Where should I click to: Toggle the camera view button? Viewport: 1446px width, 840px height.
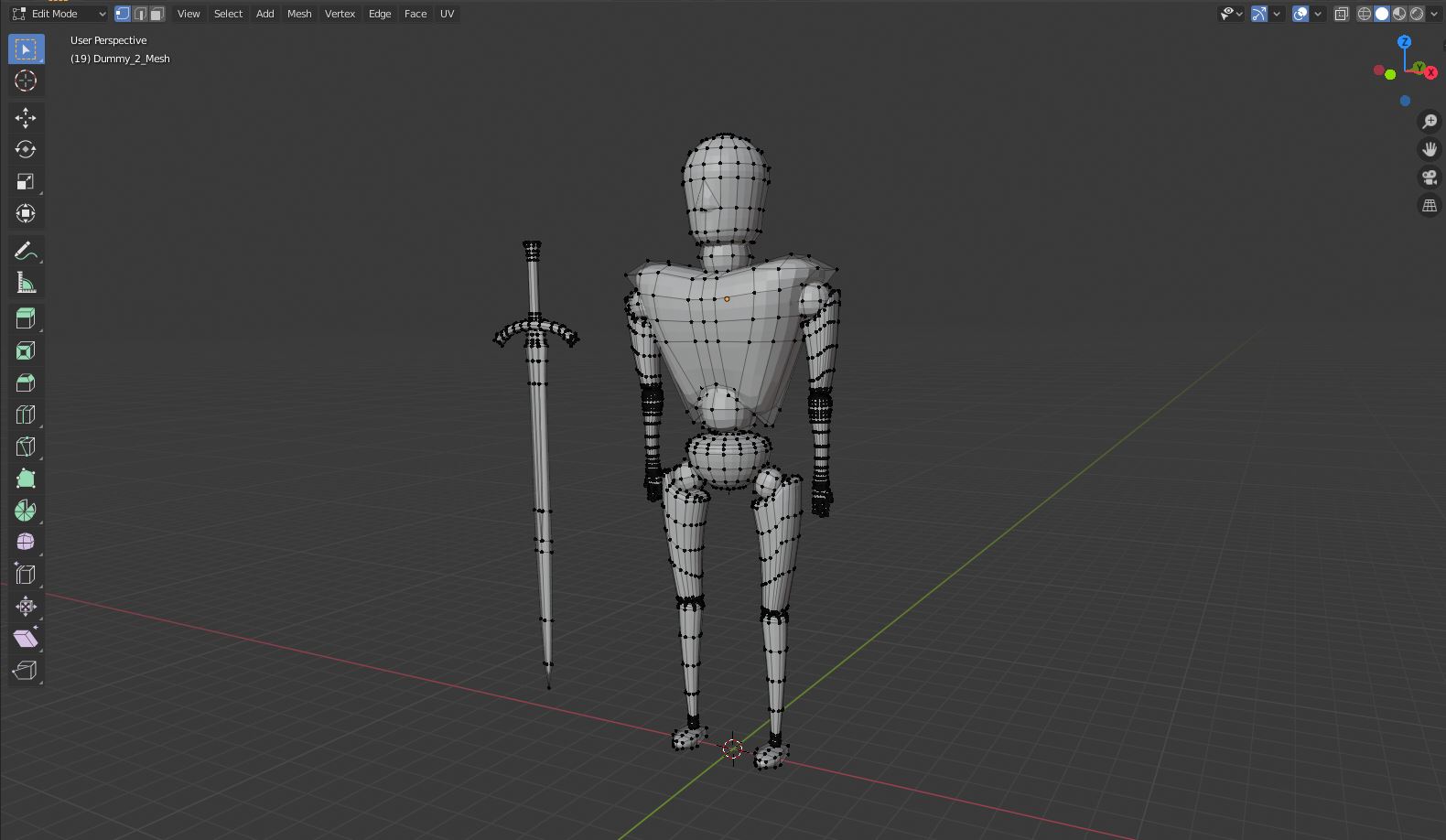pyautogui.click(x=1430, y=178)
